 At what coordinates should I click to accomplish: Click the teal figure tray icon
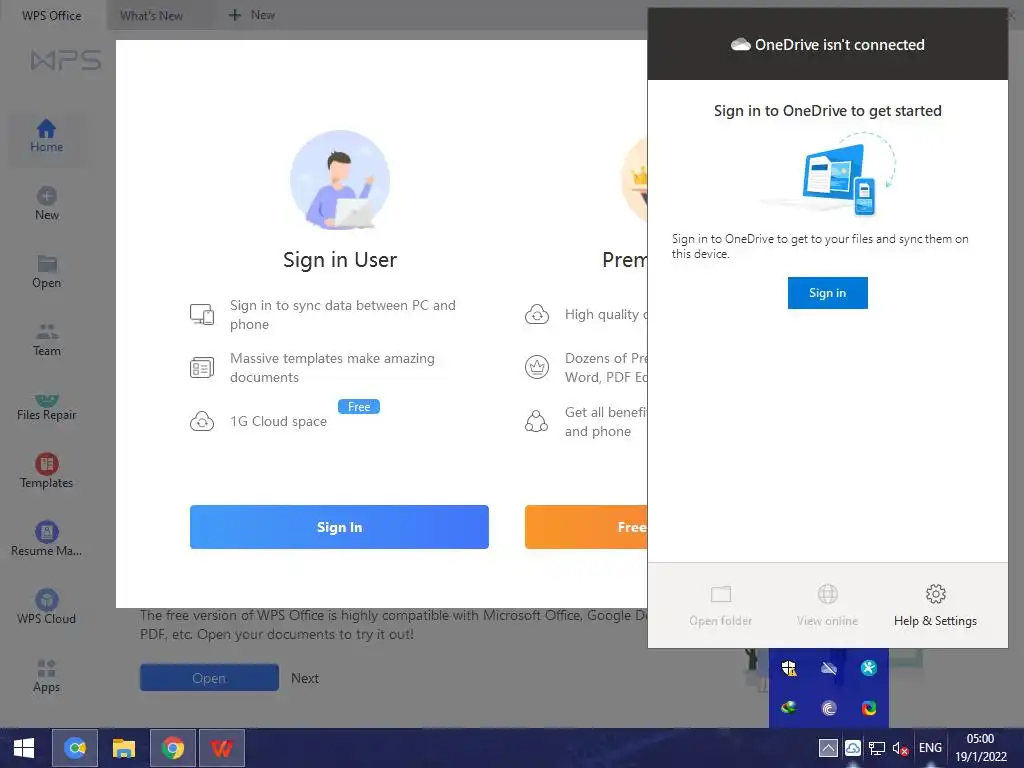(869, 668)
